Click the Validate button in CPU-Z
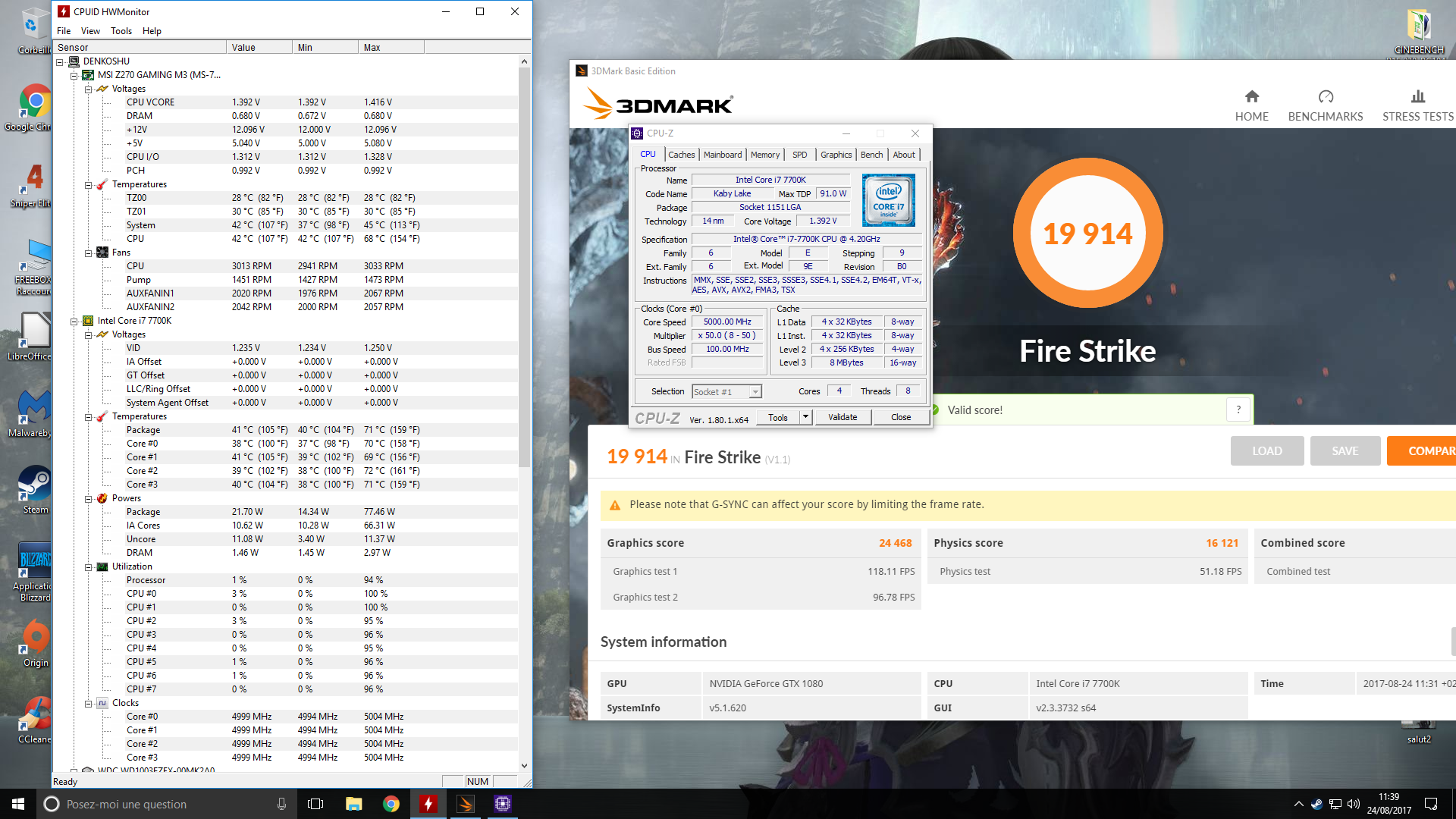1456x819 pixels. coord(843,417)
